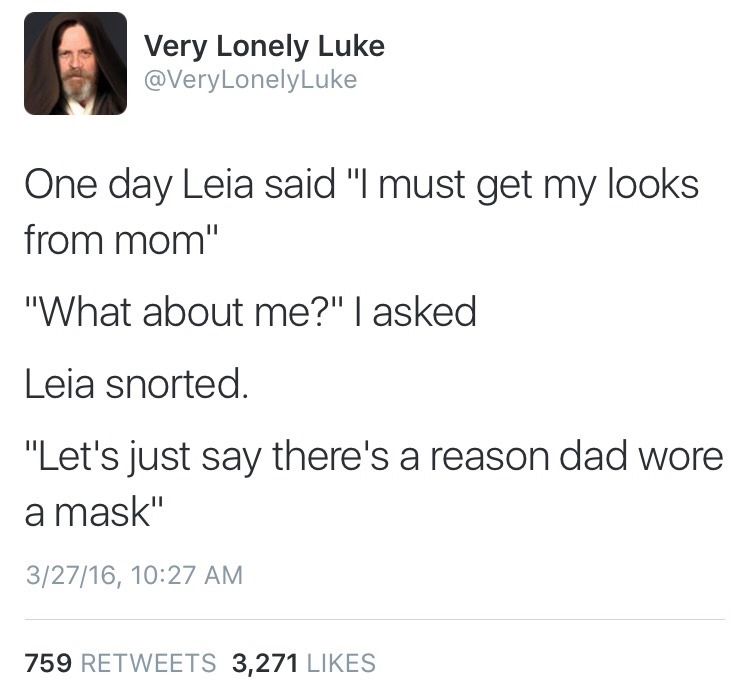The image size is (730, 684).
Task: Click the sentence 'Leia snorted.'
Action: [136, 384]
